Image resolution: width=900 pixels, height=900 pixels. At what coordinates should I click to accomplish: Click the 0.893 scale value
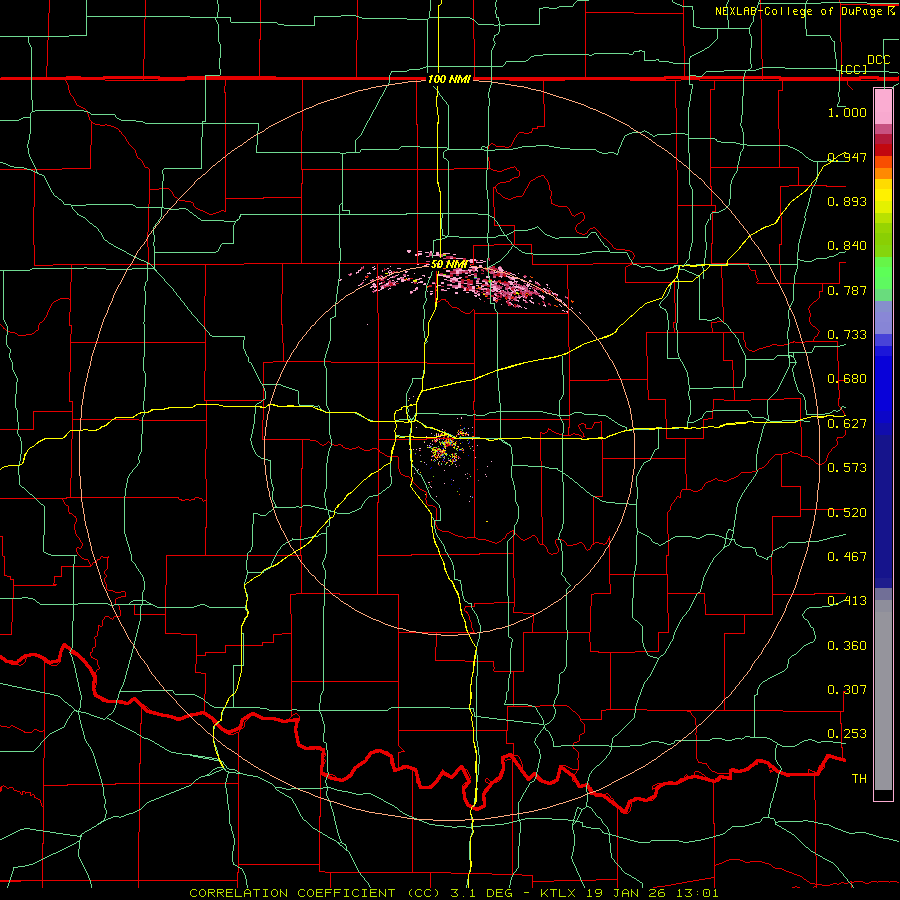click(x=847, y=201)
